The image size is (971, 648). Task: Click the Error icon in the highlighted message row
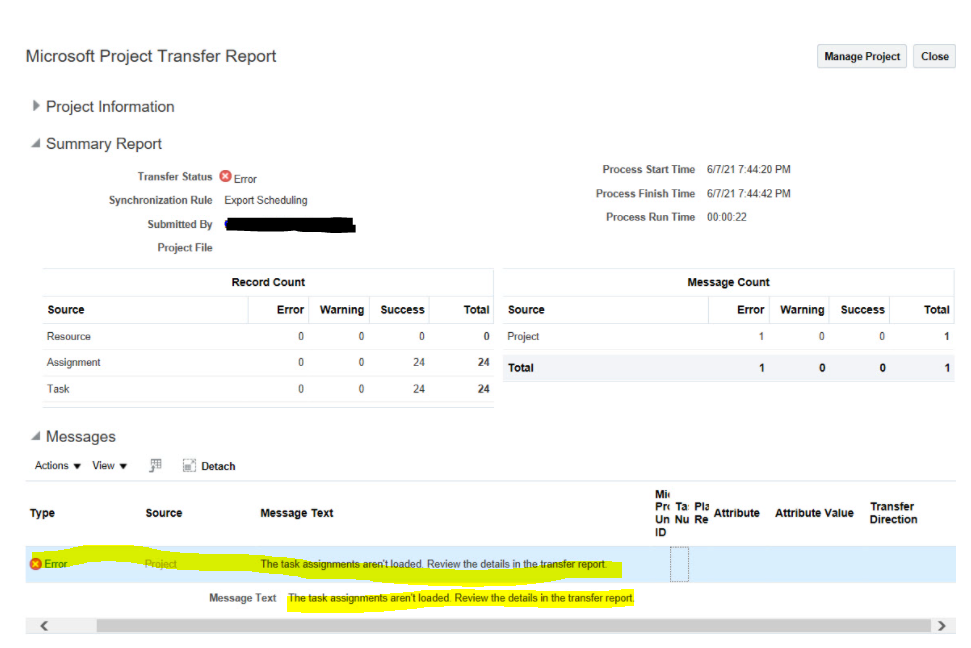(37, 564)
